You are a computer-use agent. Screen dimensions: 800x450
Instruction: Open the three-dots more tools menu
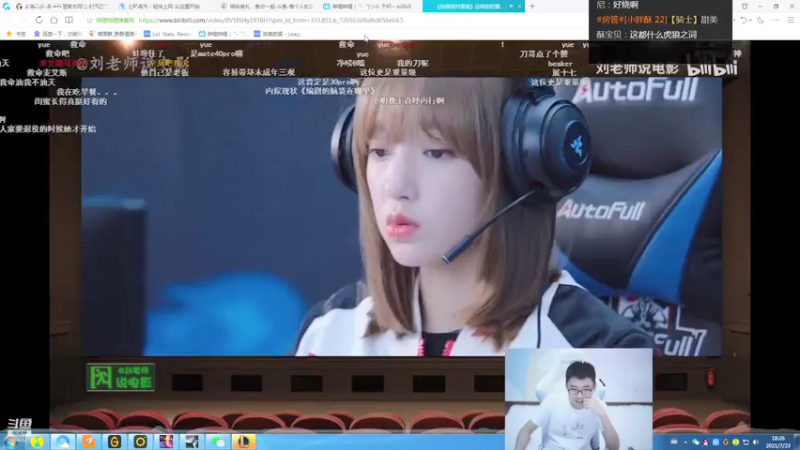776,20
